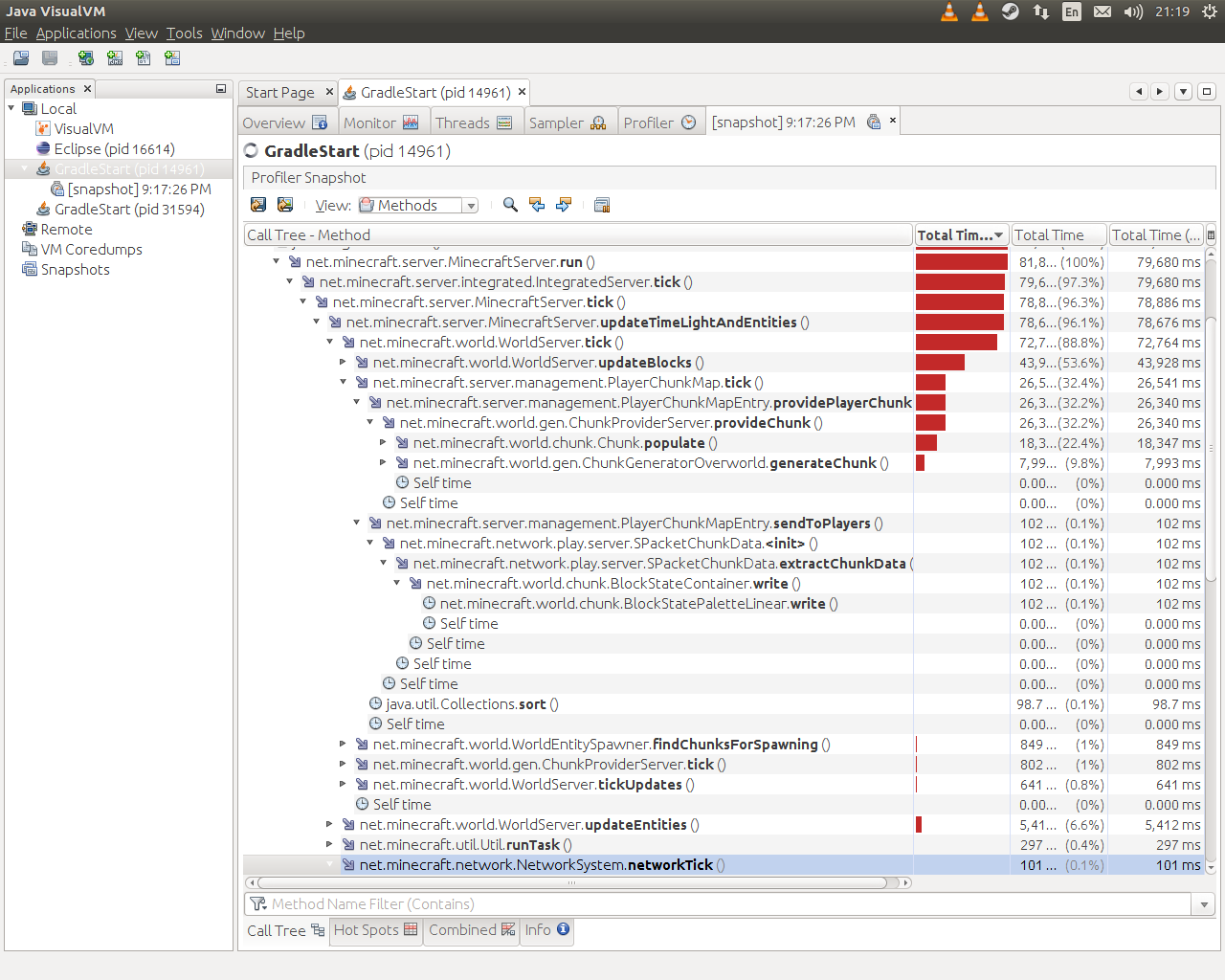The width and height of the screenshot is (1225, 980).
Task: Open the File menu
Action: pyautogui.click(x=15, y=33)
